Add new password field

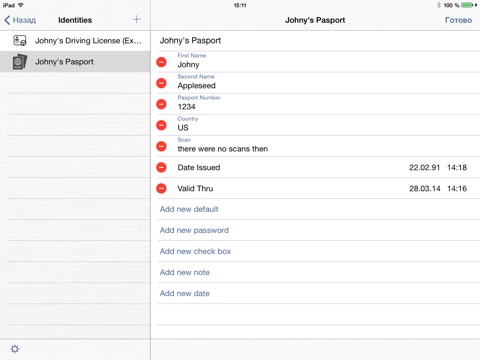pos(194,230)
